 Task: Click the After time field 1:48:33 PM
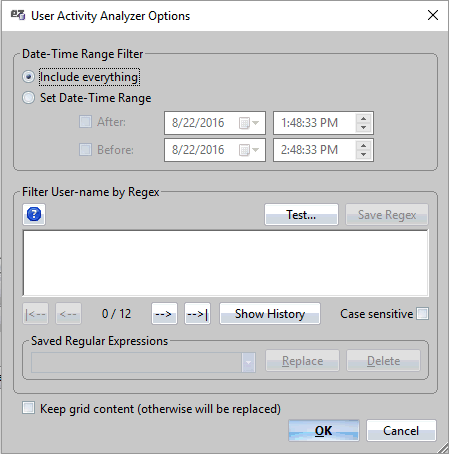point(314,123)
